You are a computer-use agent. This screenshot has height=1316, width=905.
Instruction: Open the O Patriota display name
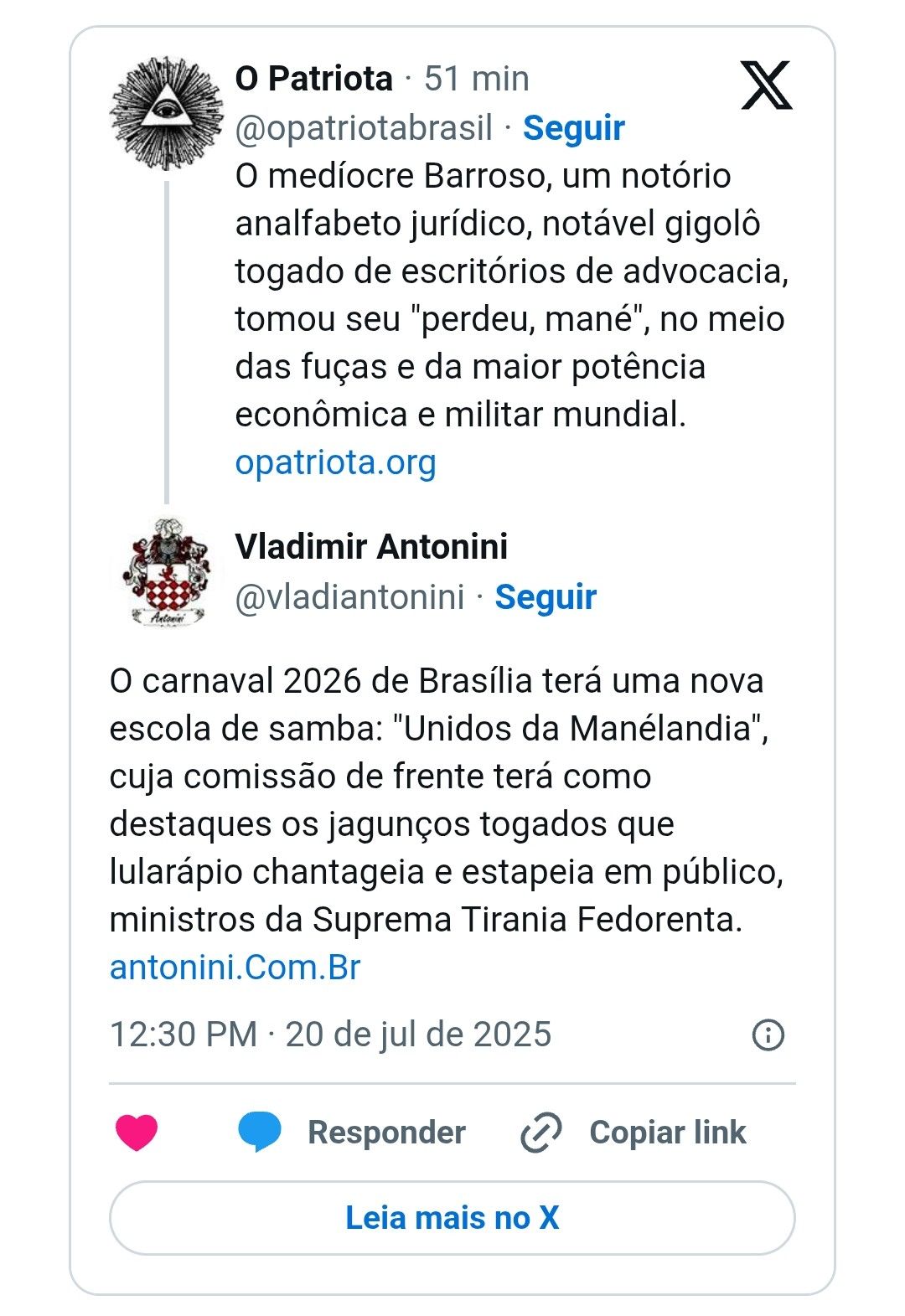point(313,79)
